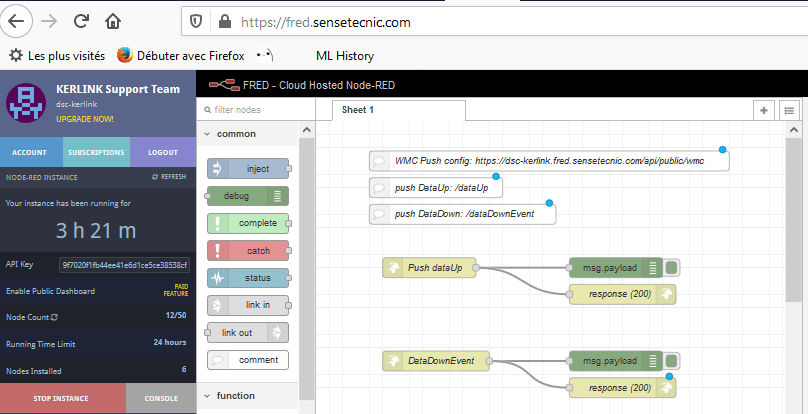Open the SUBSCRIPTIONS tab
The height and width of the screenshot is (414, 808).
95,152
